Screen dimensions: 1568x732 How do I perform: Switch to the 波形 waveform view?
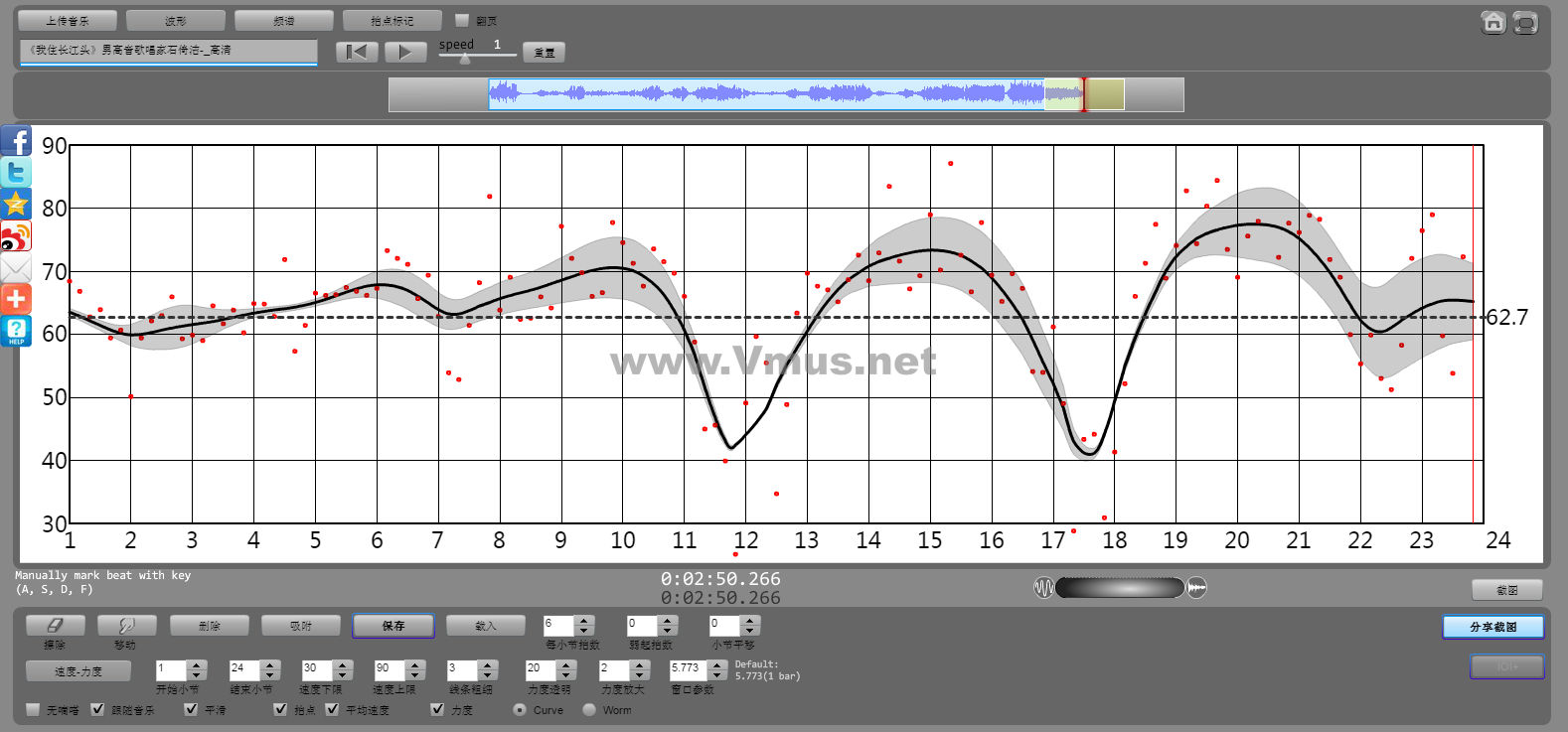coord(176,20)
